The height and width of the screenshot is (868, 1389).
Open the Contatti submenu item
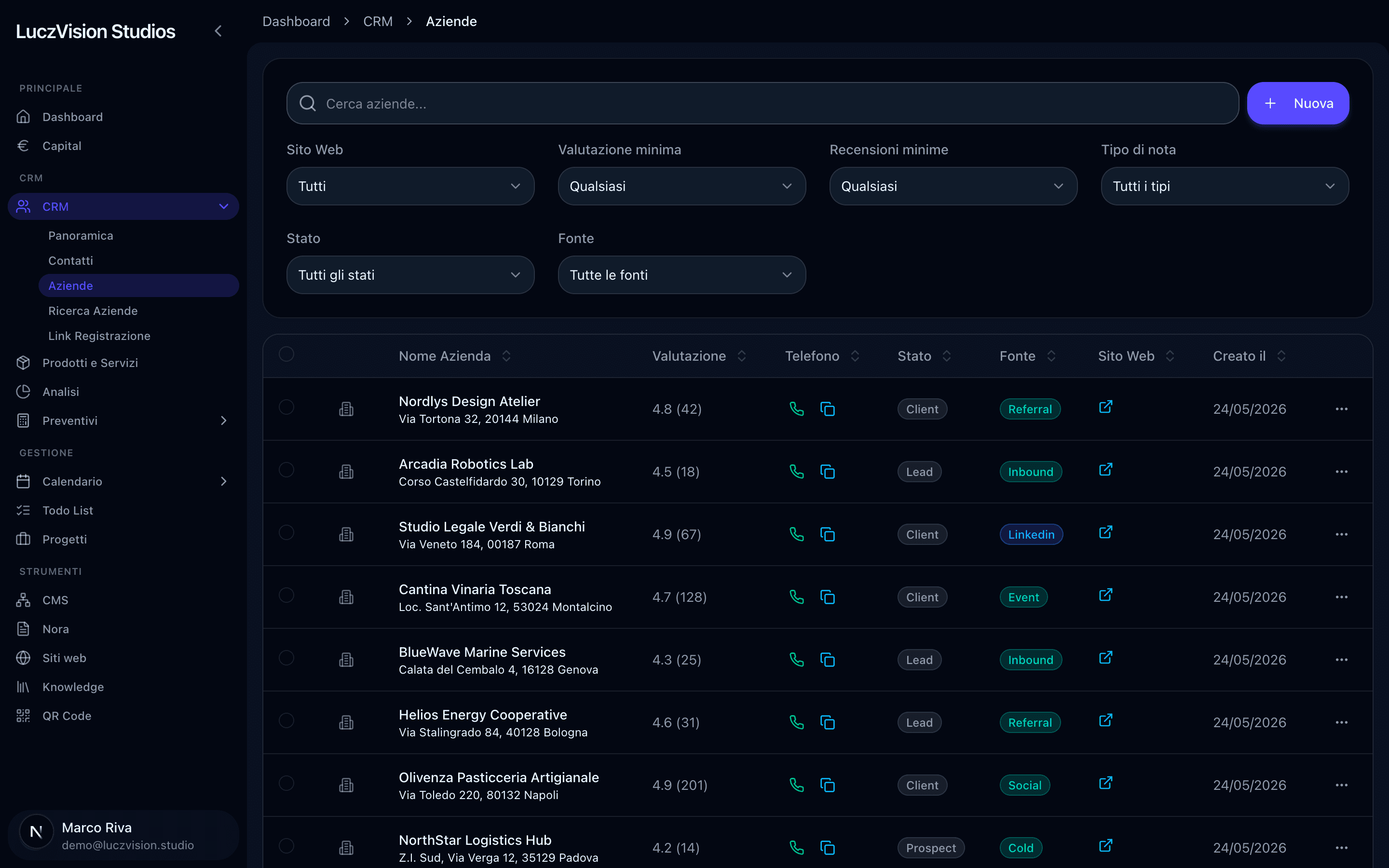[70, 260]
